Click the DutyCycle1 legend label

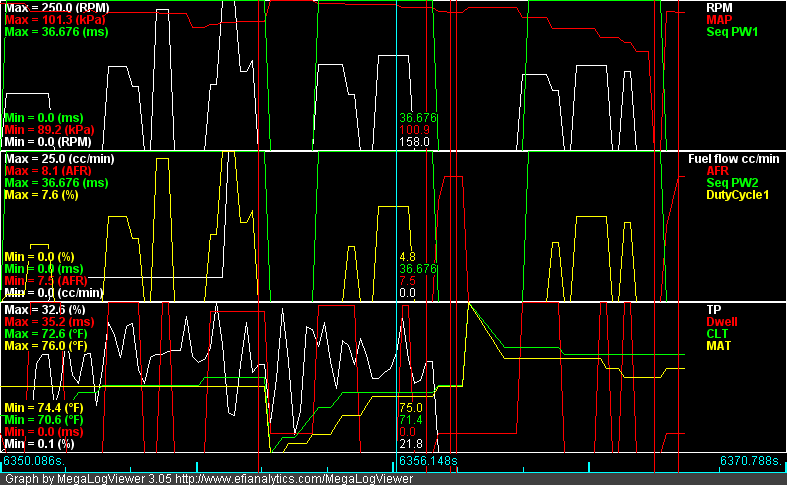point(737,195)
